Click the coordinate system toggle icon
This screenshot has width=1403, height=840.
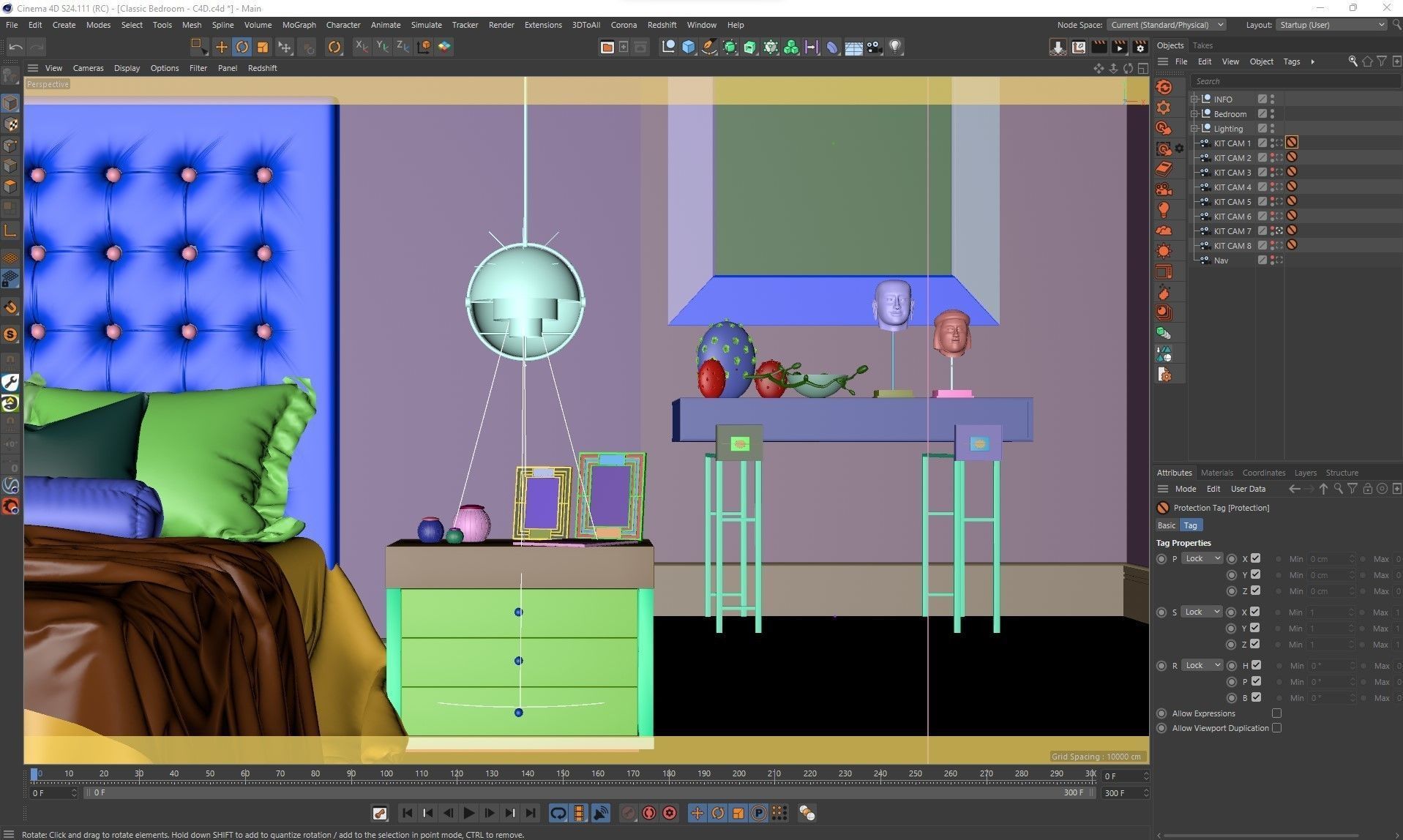coord(424,47)
